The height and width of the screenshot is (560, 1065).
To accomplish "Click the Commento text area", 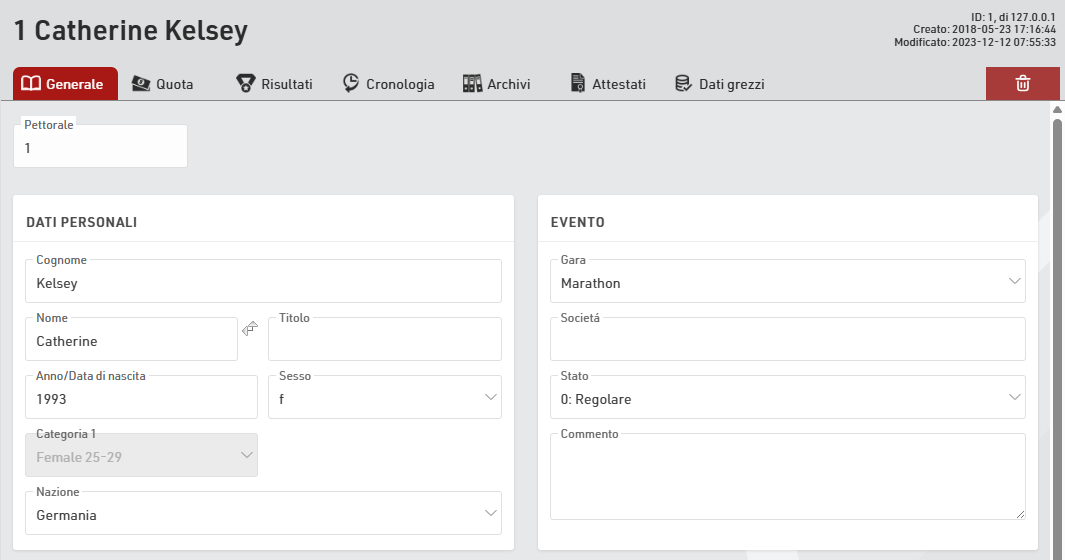I will pyautogui.click(x=787, y=478).
